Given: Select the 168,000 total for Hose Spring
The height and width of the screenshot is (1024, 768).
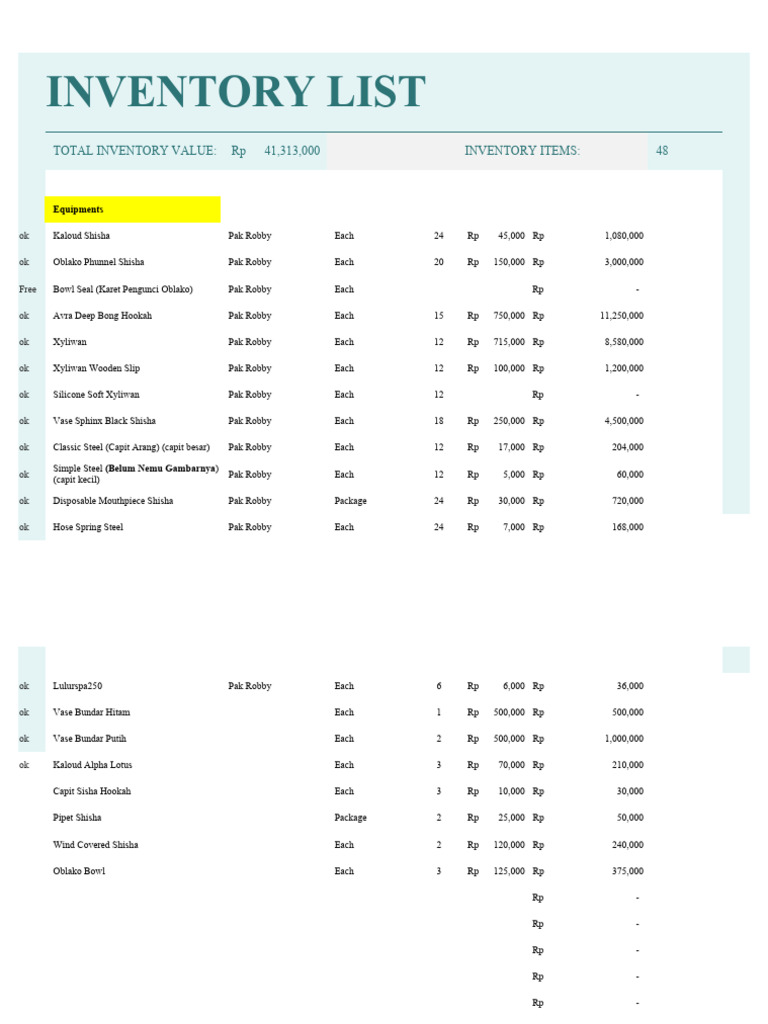Looking at the screenshot, I should point(628,527).
